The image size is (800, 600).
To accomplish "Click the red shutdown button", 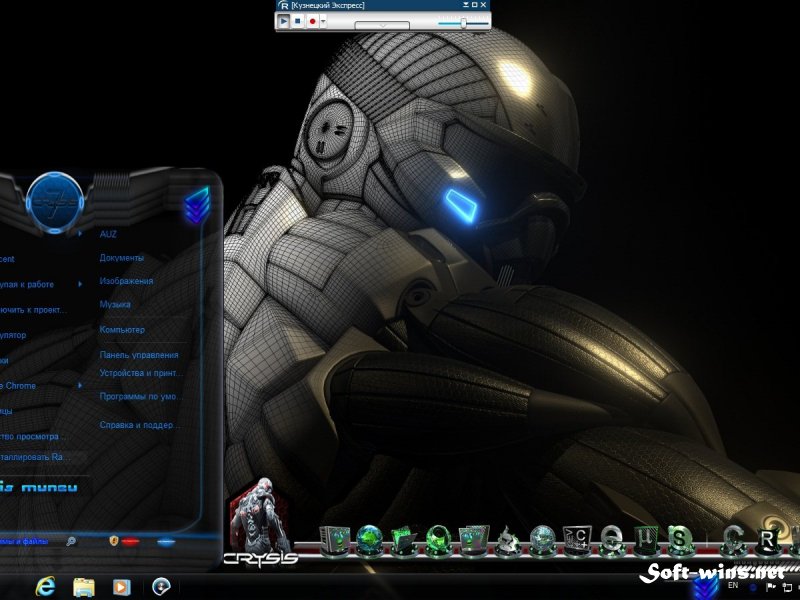I will click(x=130, y=542).
